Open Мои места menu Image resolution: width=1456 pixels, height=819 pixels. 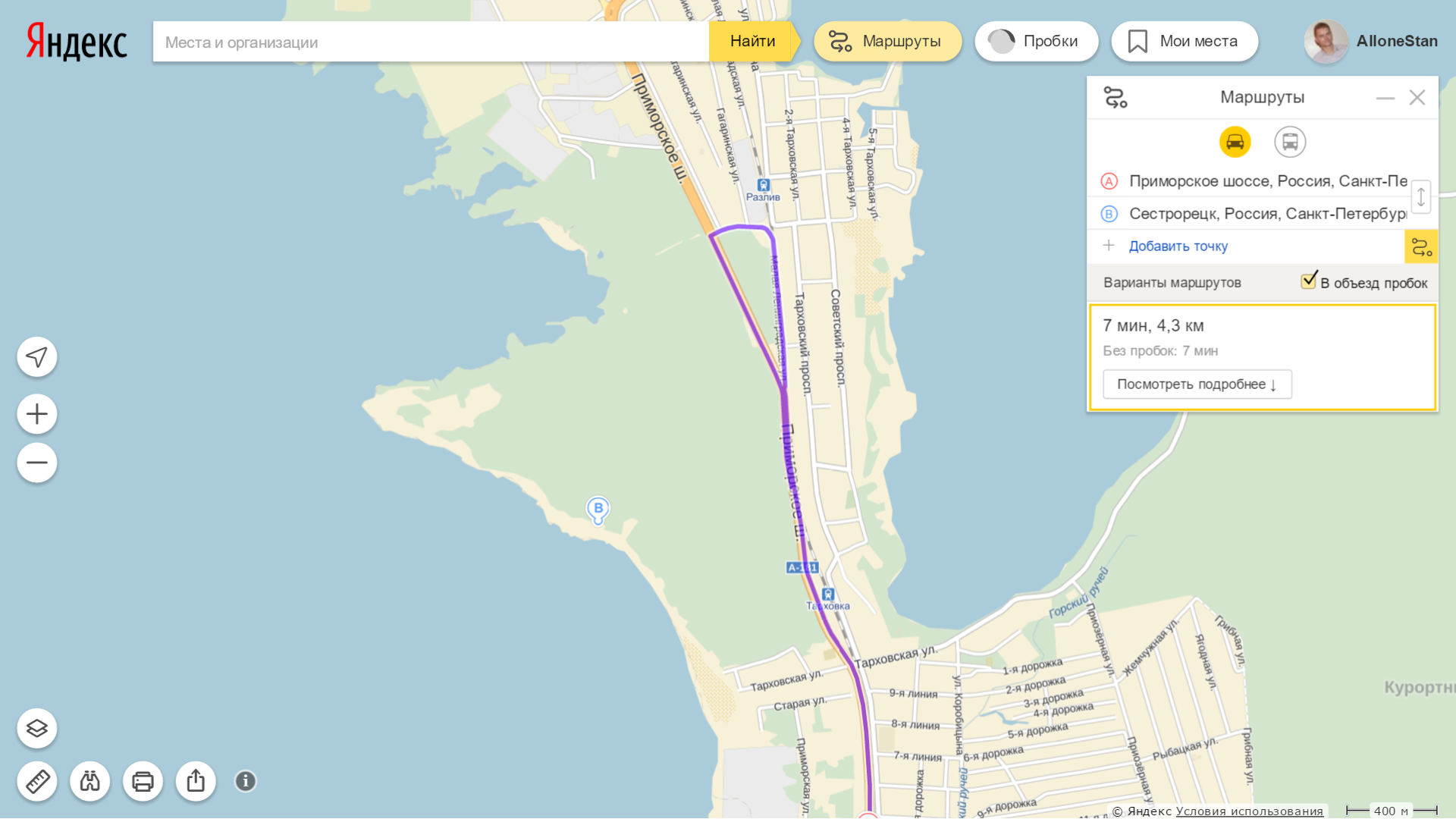(1185, 41)
